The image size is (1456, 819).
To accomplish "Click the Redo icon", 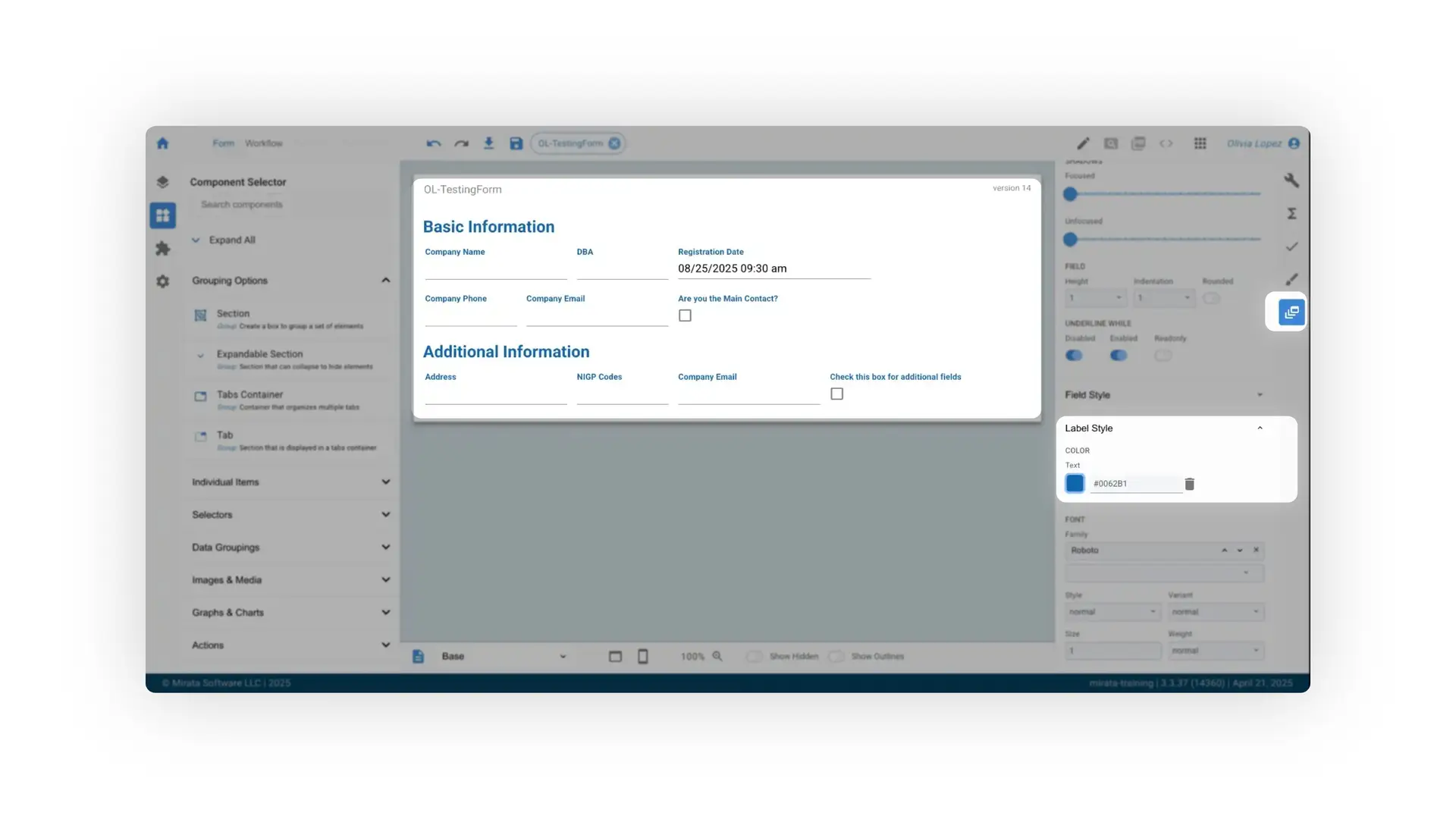I will (461, 143).
